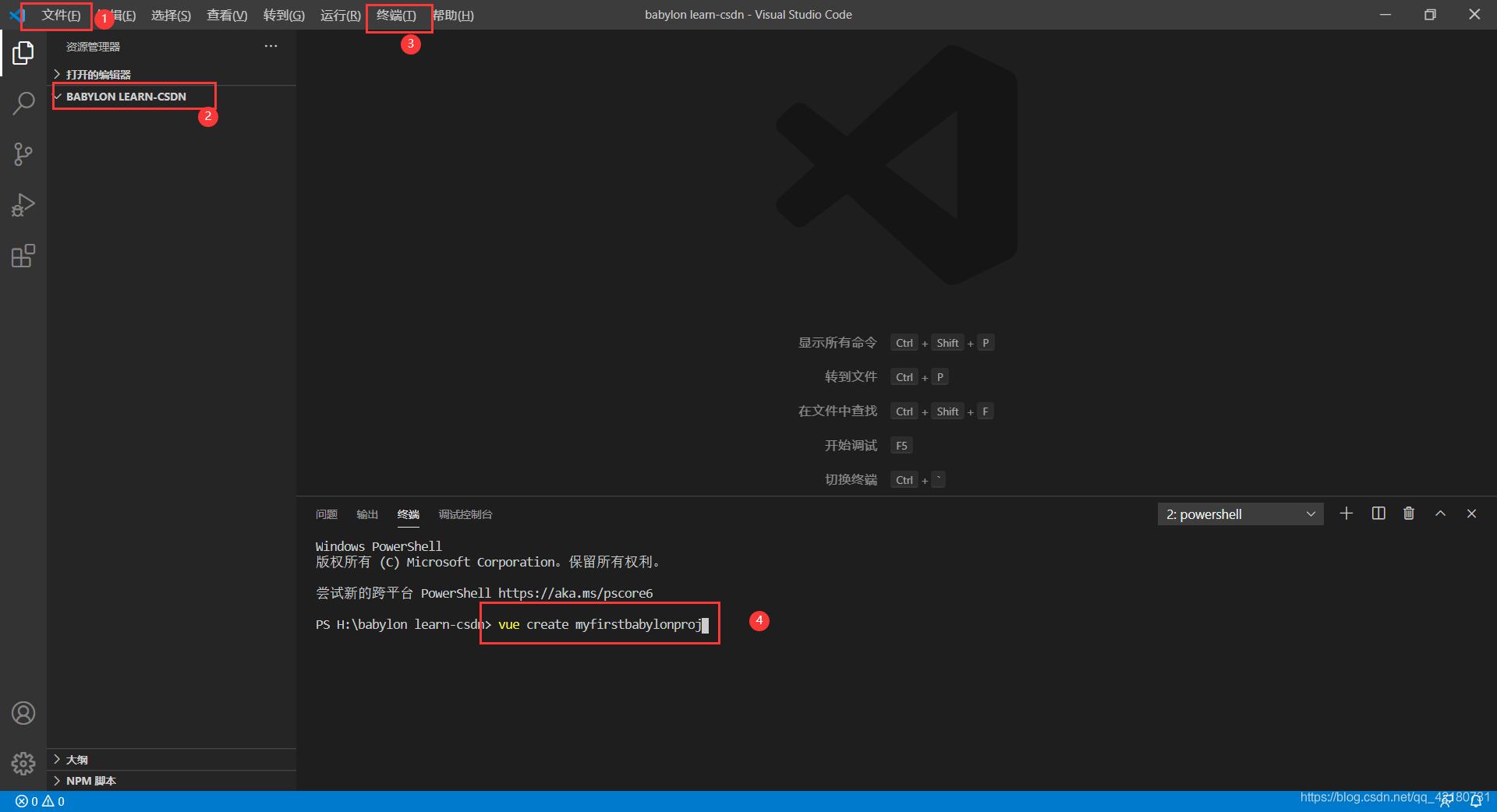1497x812 pixels.
Task: Open the 查看(V) menu
Action: click(x=227, y=16)
